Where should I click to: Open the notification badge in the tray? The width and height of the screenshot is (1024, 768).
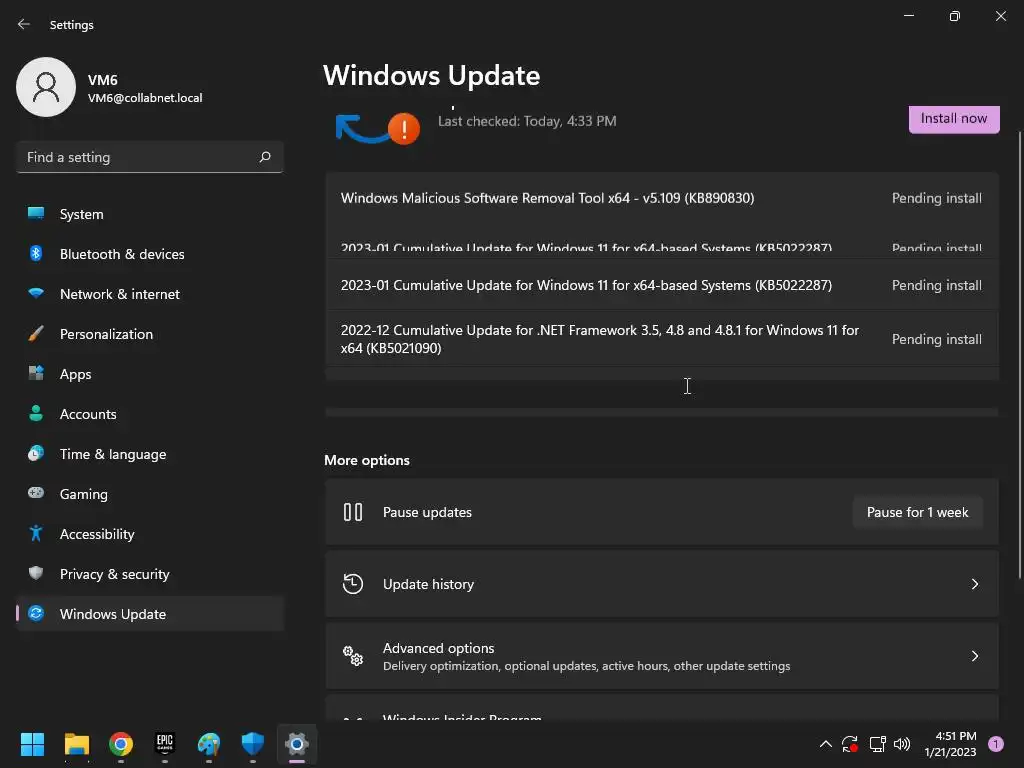tap(996, 744)
